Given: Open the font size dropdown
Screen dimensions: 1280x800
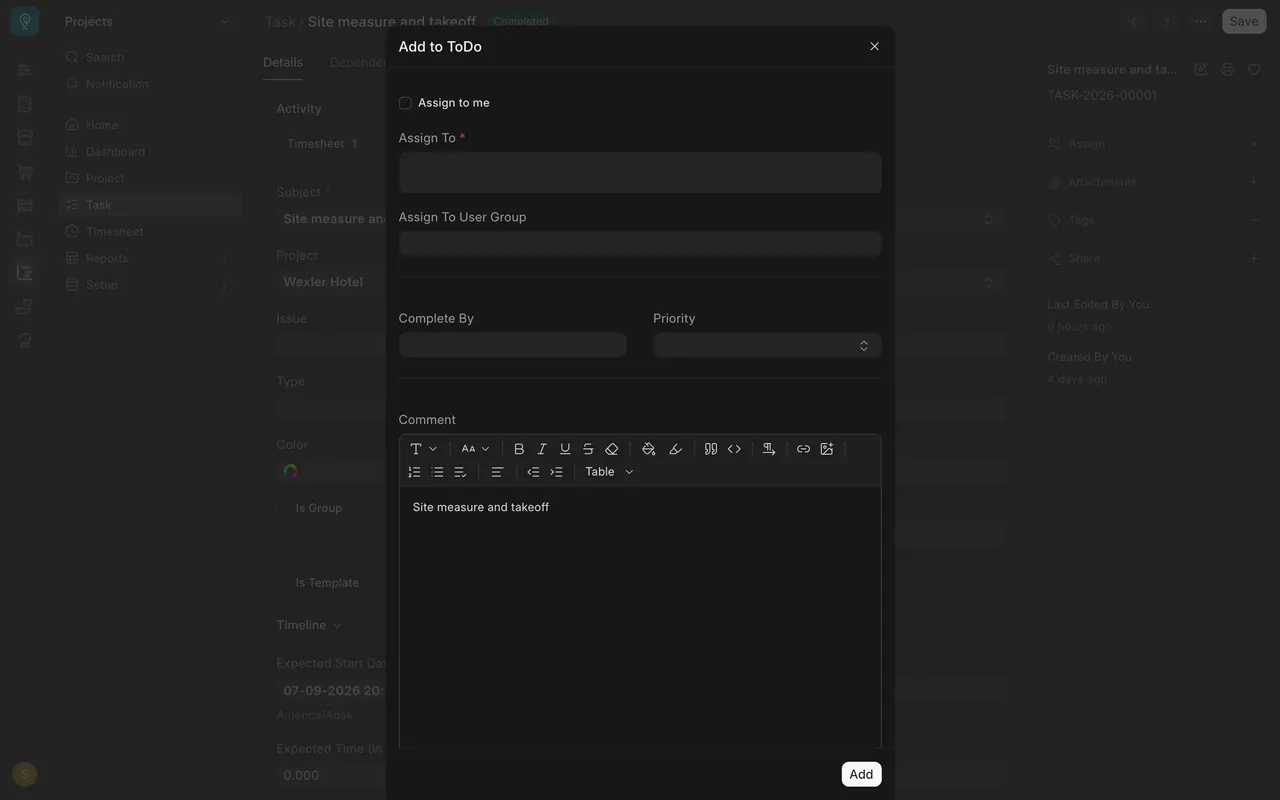Looking at the screenshot, I should 476,449.
